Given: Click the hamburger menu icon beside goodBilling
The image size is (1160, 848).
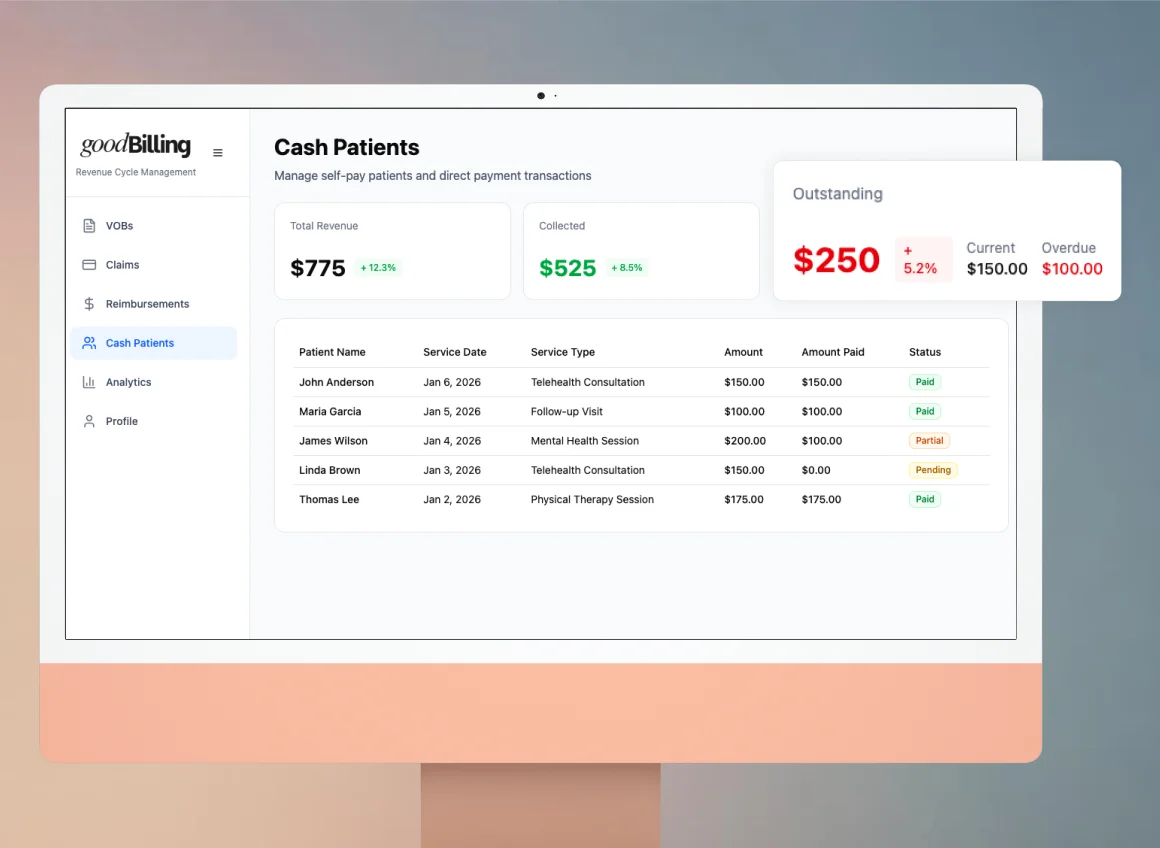Looking at the screenshot, I should pyautogui.click(x=218, y=152).
